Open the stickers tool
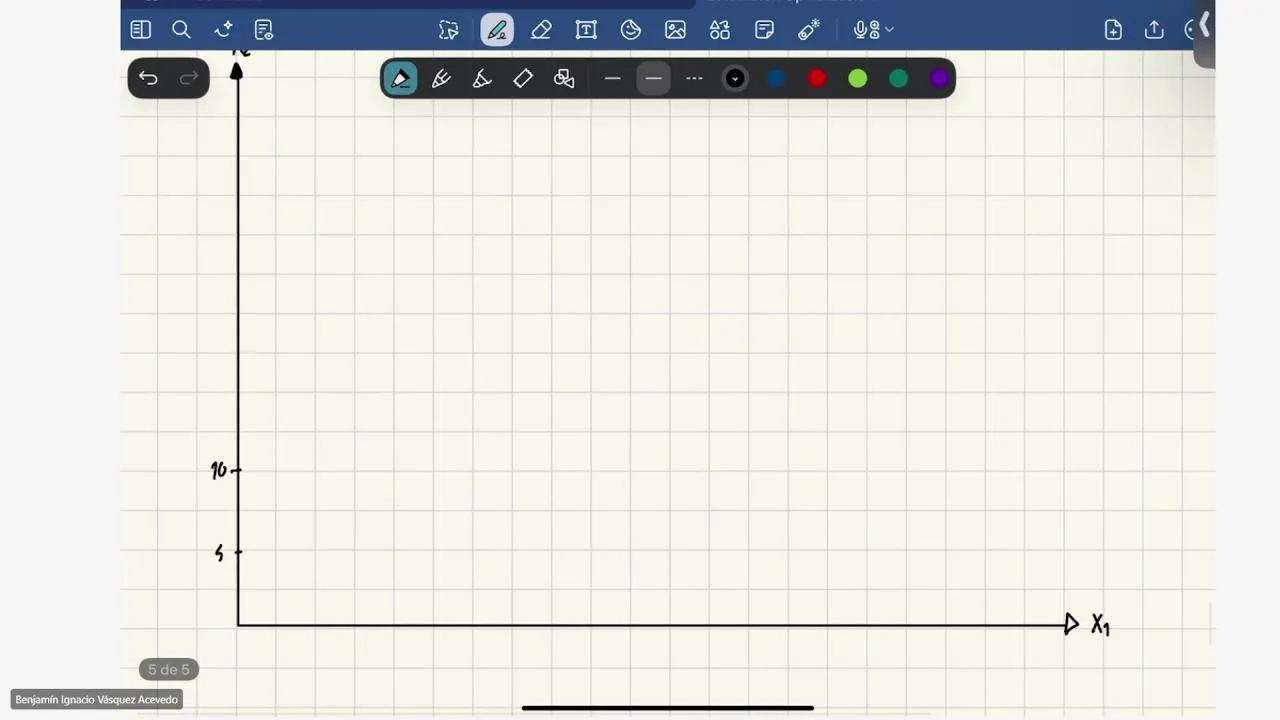Image resolution: width=1280 pixels, height=720 pixels. pos(631,30)
